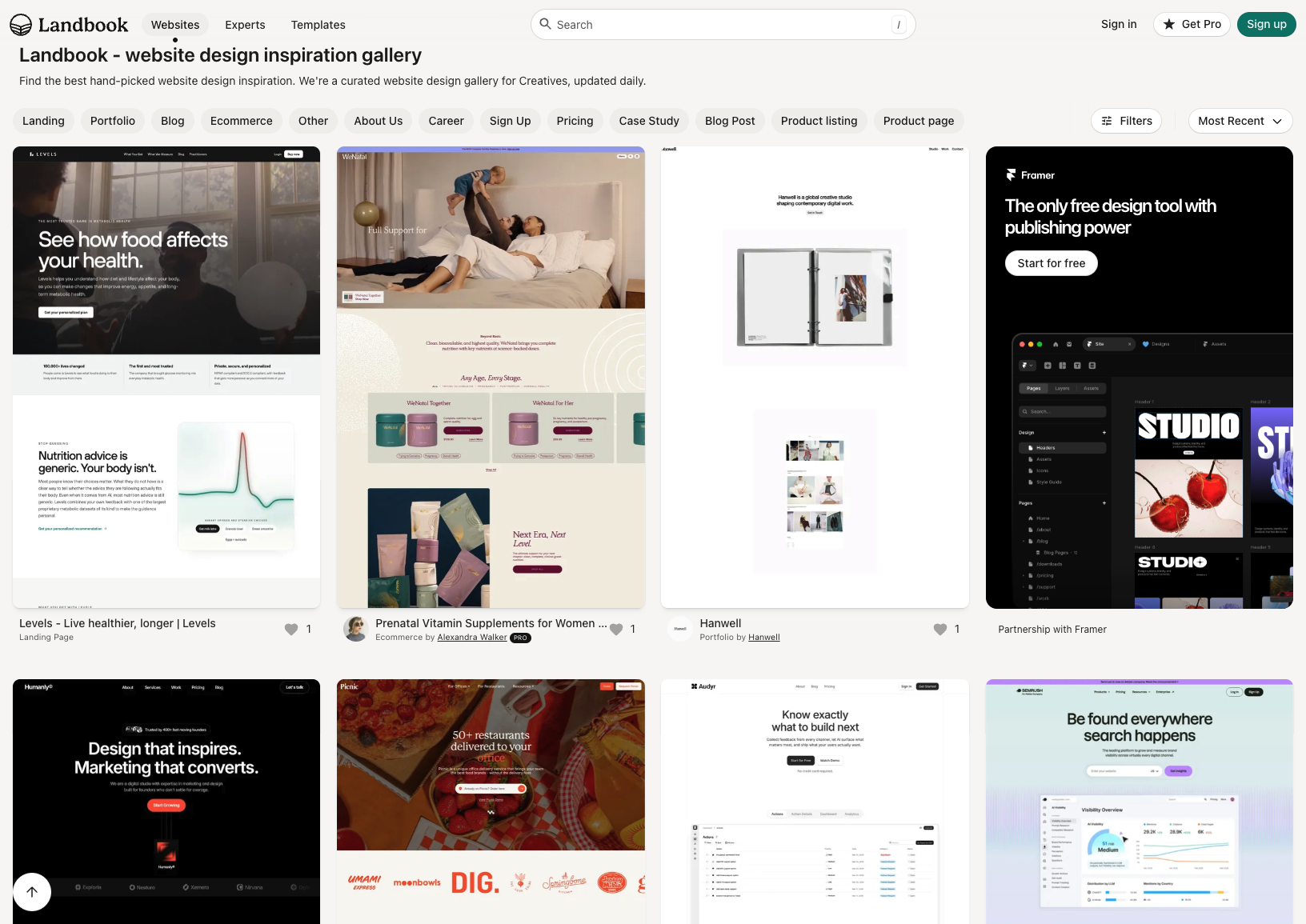Screen dimensions: 1306x924
Task: Choose the Case Study category chip
Action: pyautogui.click(x=649, y=121)
